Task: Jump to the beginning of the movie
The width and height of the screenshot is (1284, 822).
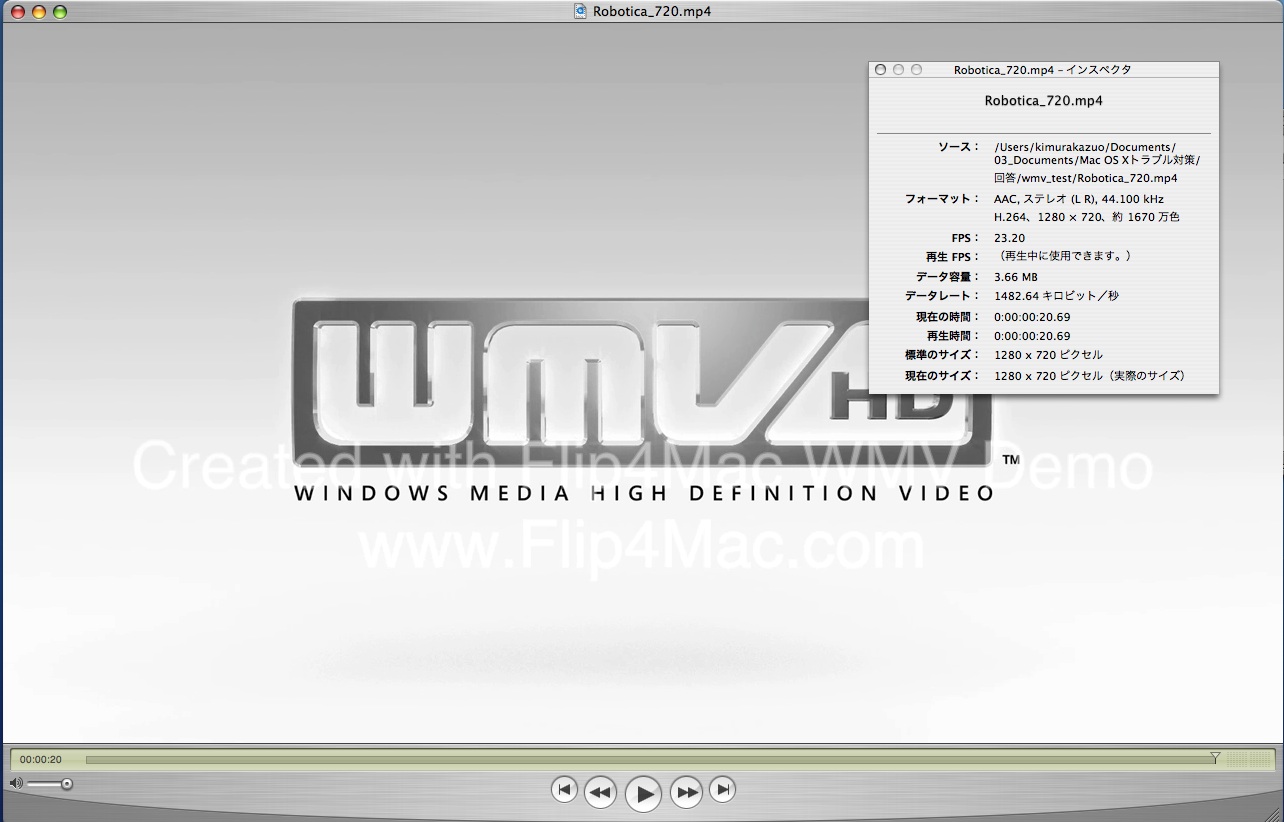Action: click(564, 790)
